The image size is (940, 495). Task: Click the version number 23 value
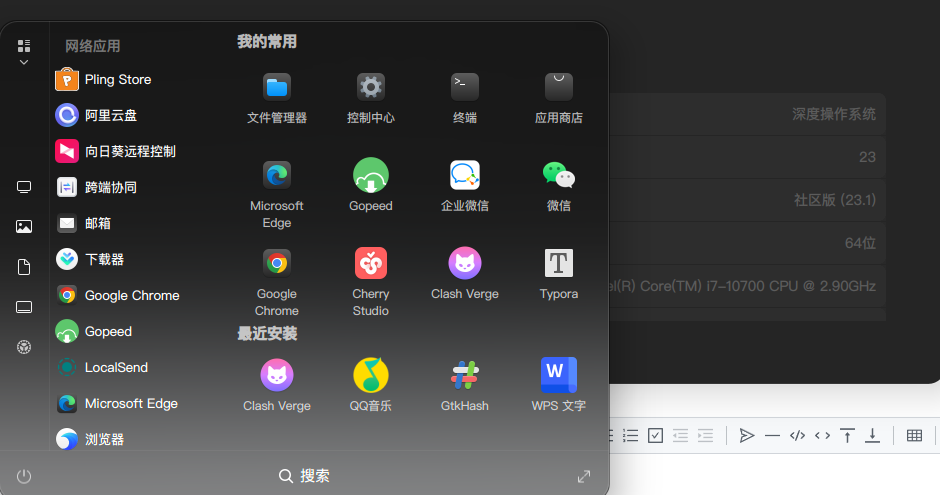click(x=867, y=157)
